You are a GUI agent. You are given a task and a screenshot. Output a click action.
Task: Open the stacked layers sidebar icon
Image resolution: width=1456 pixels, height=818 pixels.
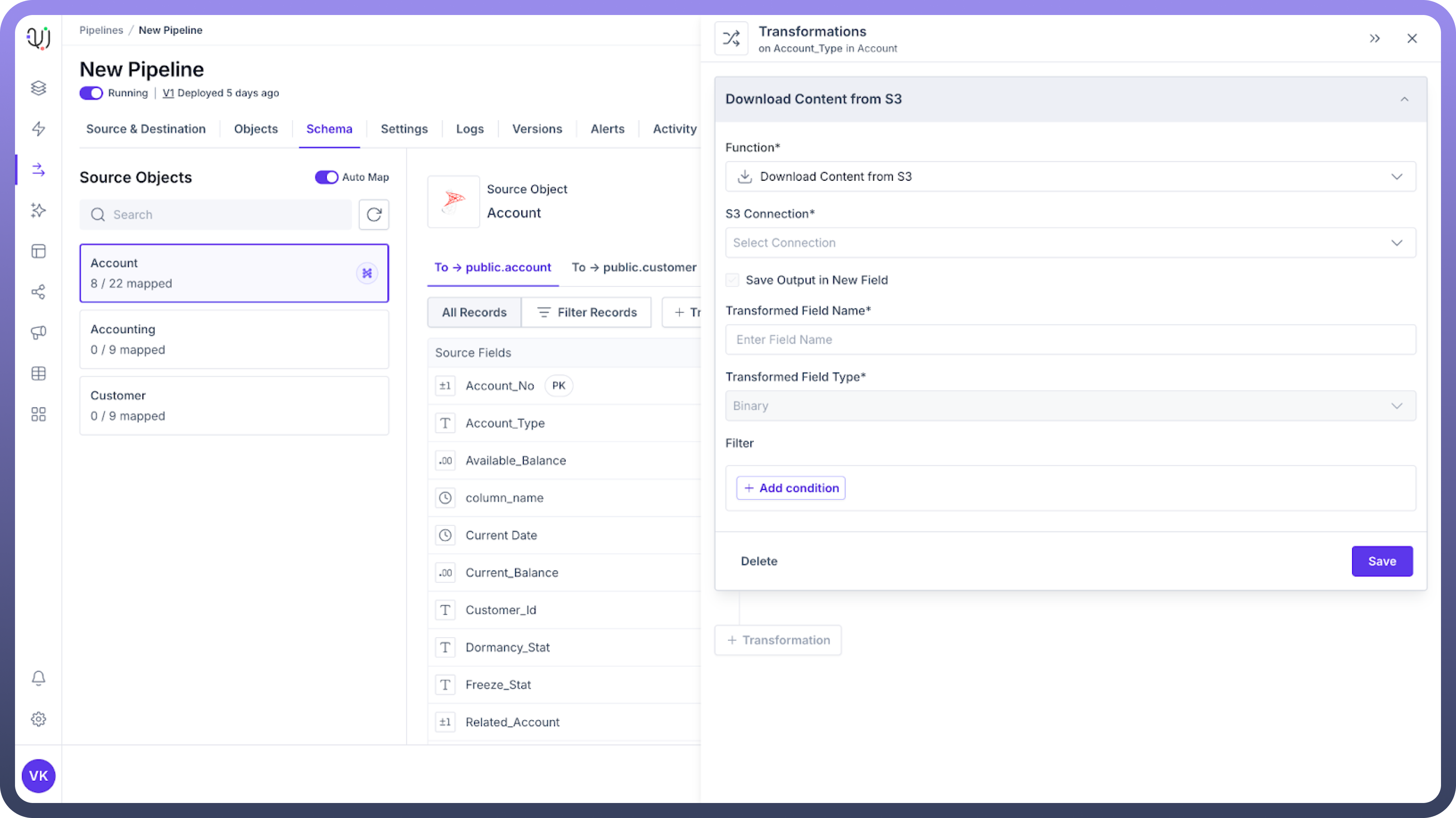pos(38,88)
